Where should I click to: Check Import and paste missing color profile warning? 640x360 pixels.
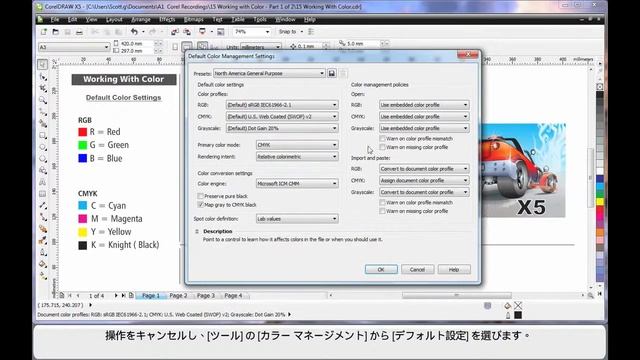point(382,211)
